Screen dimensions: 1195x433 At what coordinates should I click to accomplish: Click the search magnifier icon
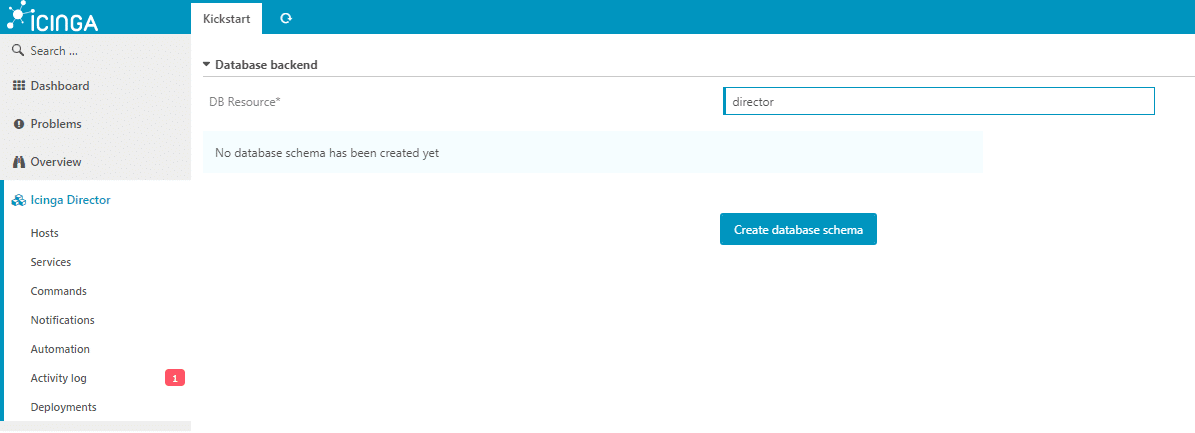(20, 51)
